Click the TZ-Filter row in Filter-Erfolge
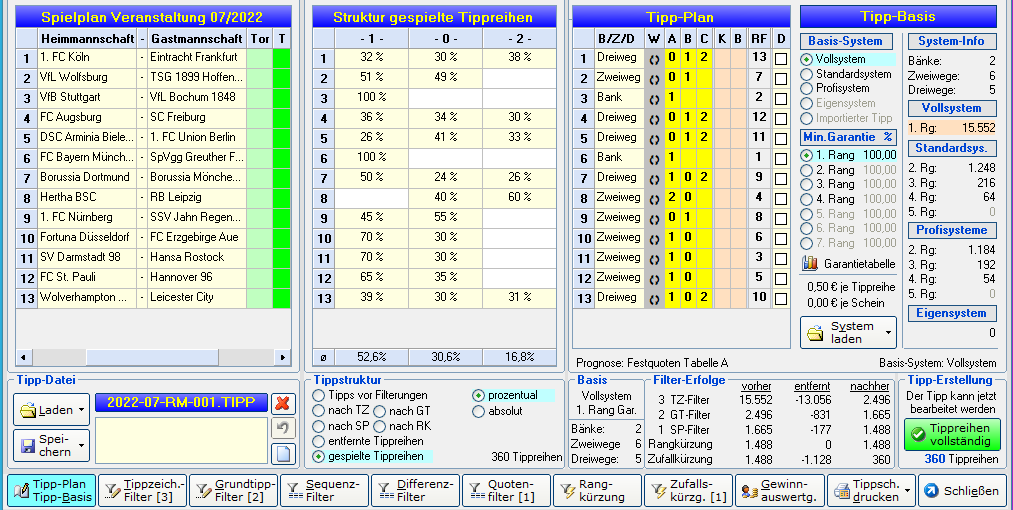1013x510 pixels. point(769,400)
